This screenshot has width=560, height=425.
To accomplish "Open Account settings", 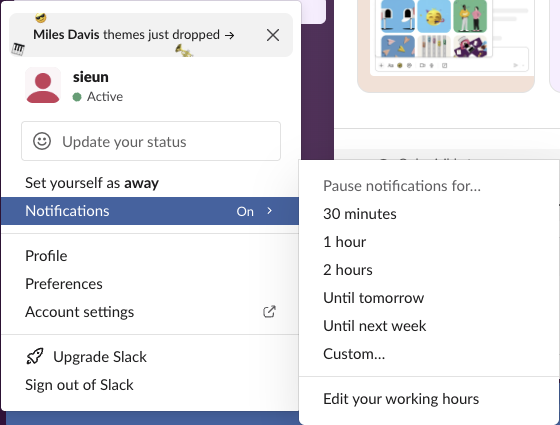I will 150,312.
